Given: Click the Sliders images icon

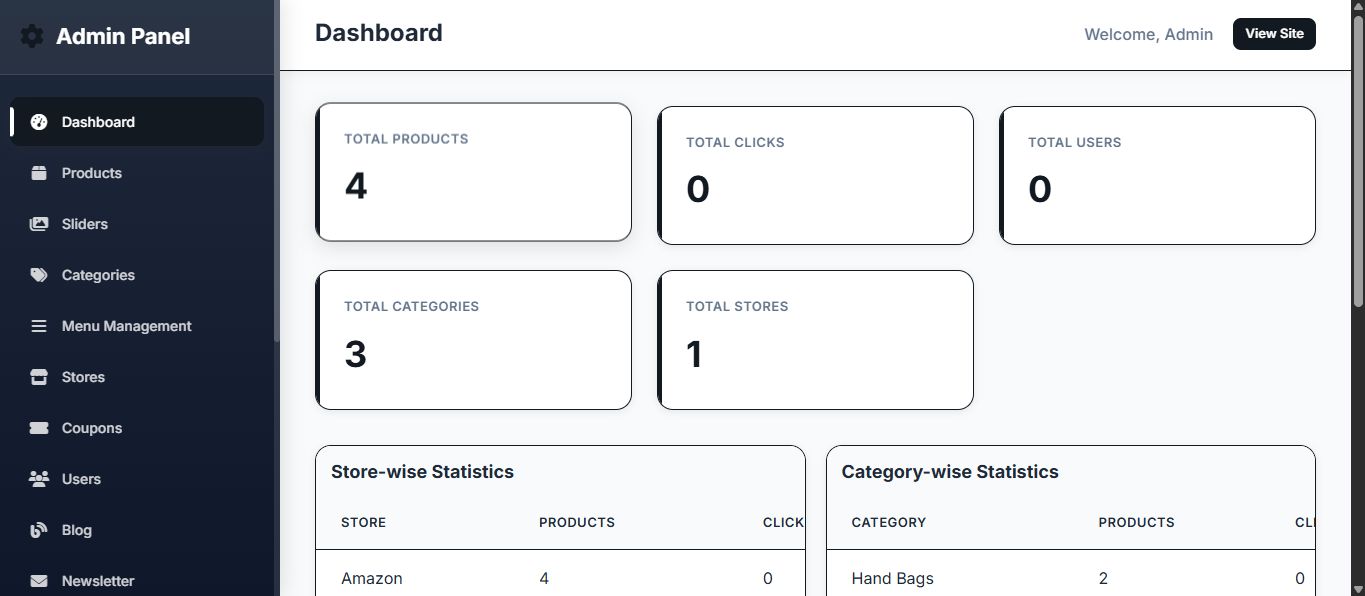Looking at the screenshot, I should (x=39, y=224).
